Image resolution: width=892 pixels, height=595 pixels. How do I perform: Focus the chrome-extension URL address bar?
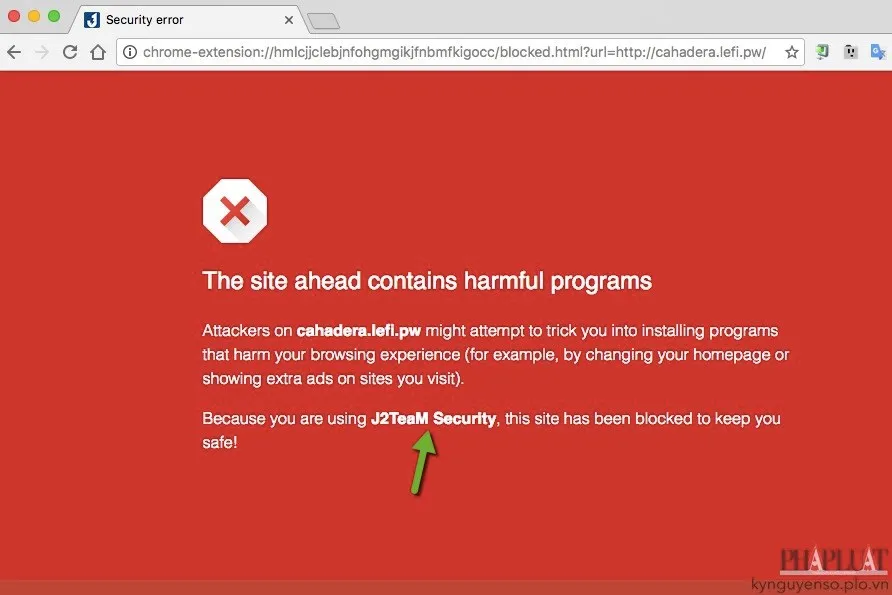(x=454, y=52)
